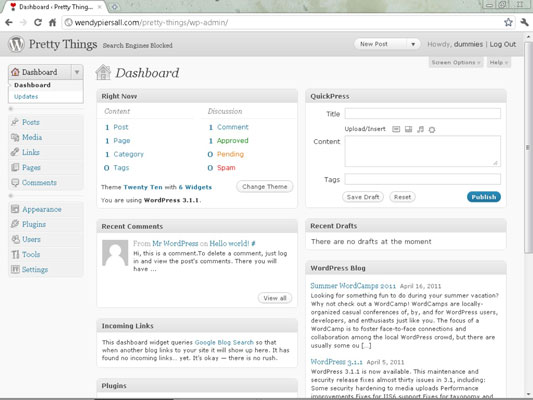Click the Pretty Things site title
Image resolution: width=533 pixels, height=400 pixels.
[63, 45]
